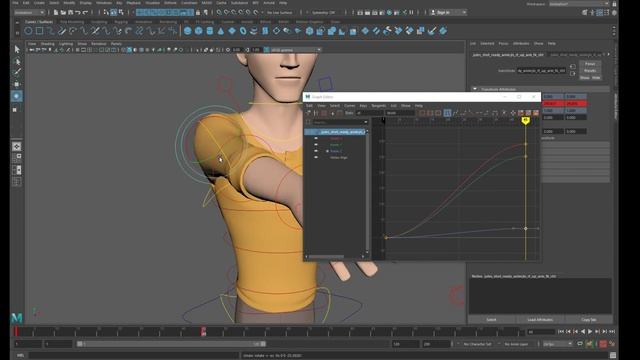Click the NURBS circle shelf icon
Image resolution: width=640 pixels, height=360 pixels.
28,31
